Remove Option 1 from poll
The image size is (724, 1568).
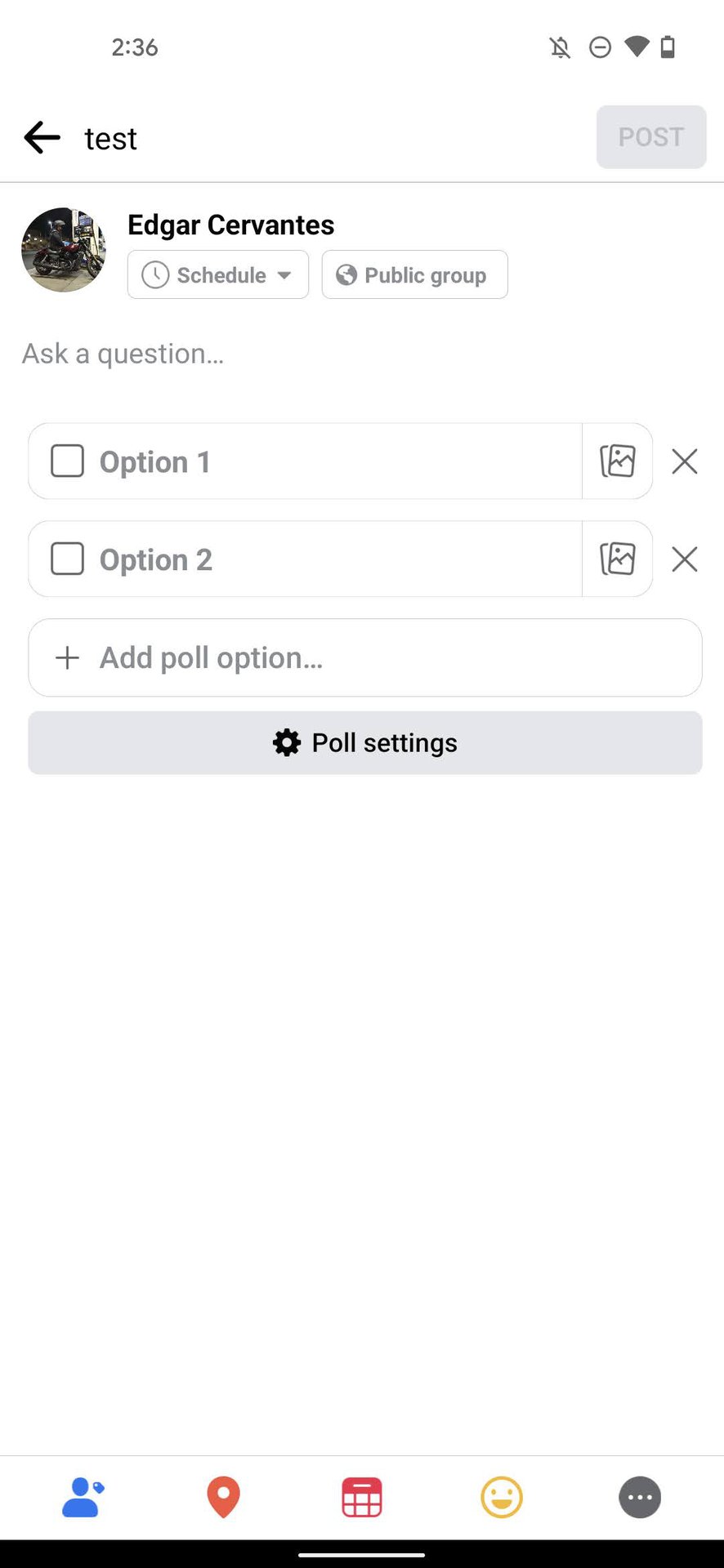[x=684, y=461]
